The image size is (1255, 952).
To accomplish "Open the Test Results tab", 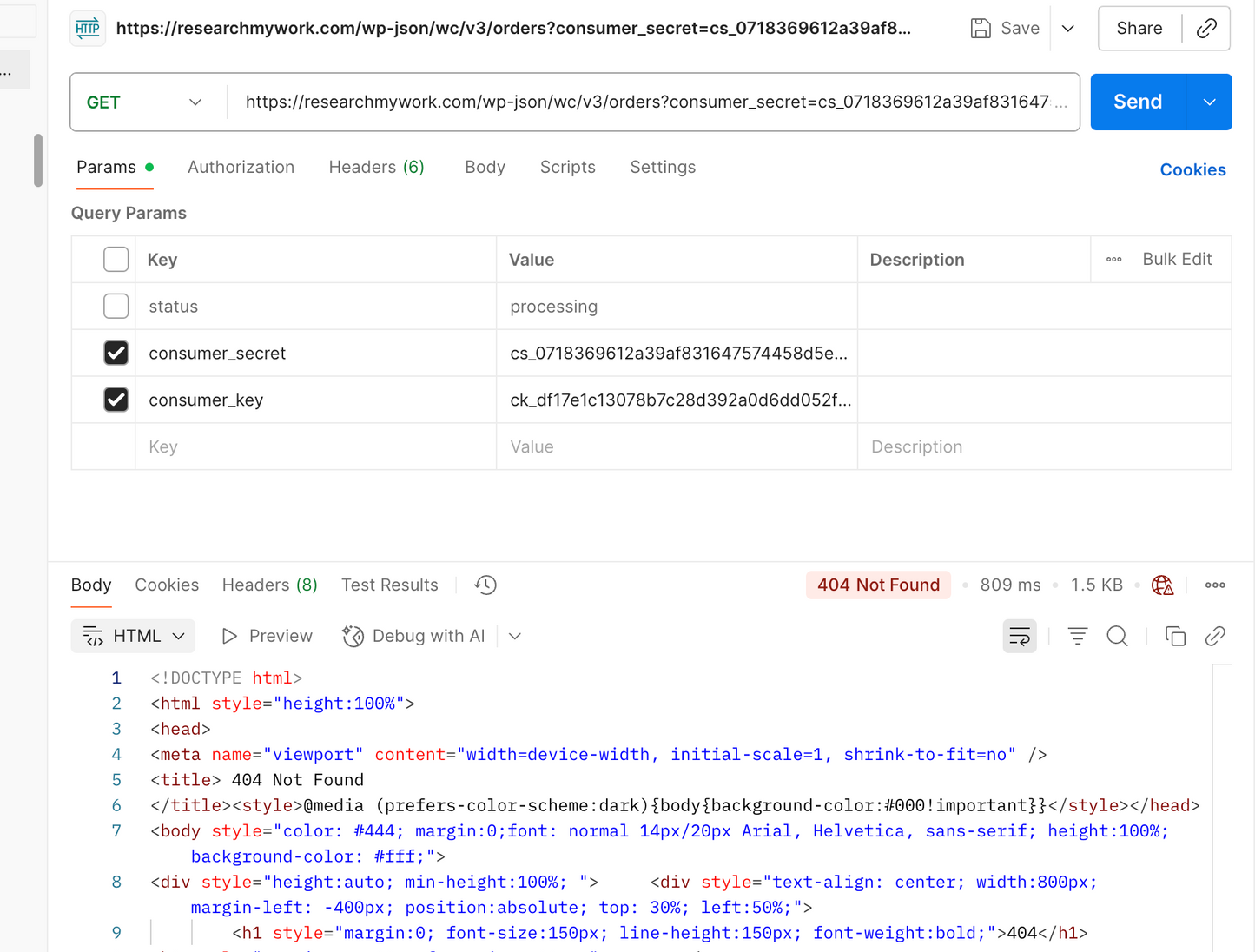I will tap(390, 585).
